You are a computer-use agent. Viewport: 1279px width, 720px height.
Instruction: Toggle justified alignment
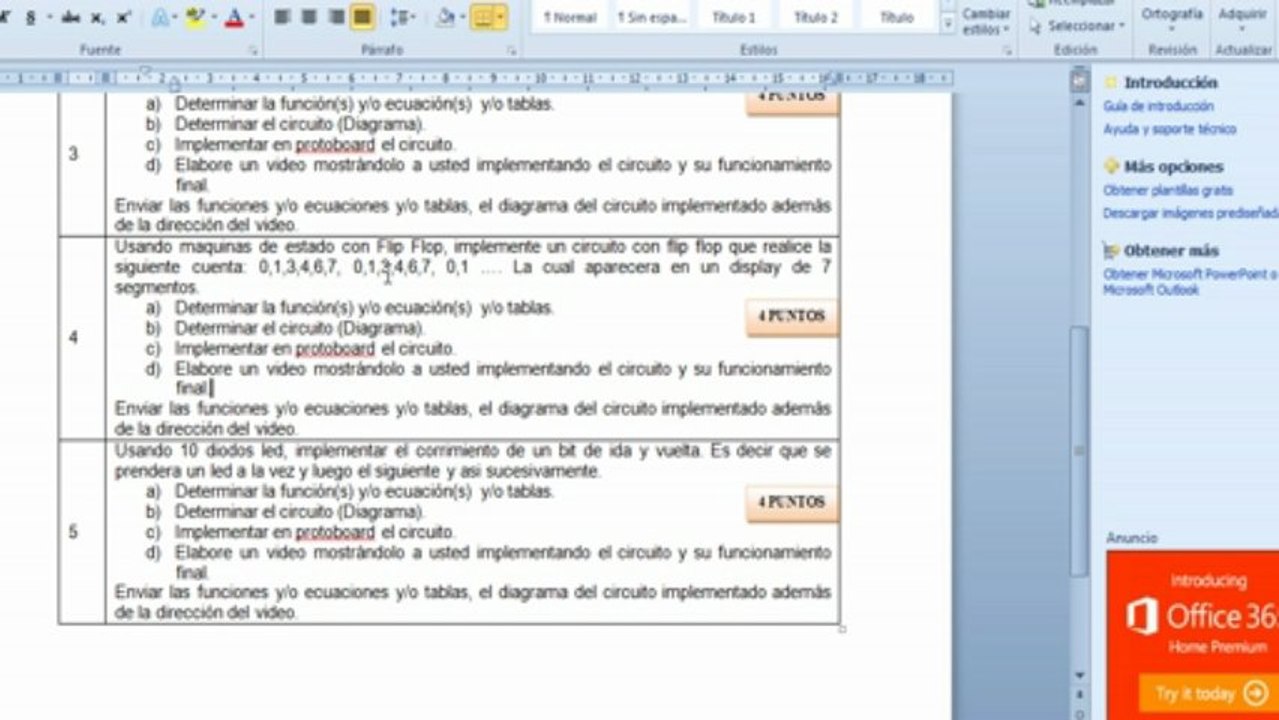click(362, 17)
